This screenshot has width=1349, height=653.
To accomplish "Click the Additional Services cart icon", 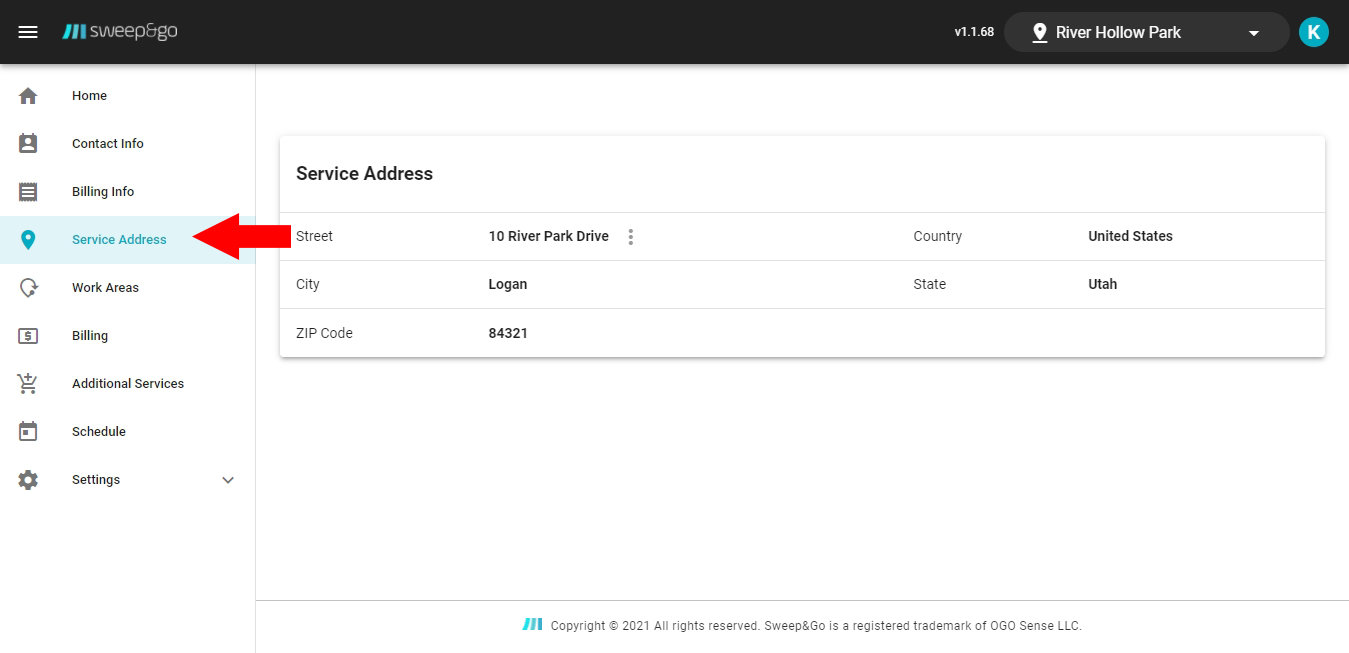I will [27, 383].
